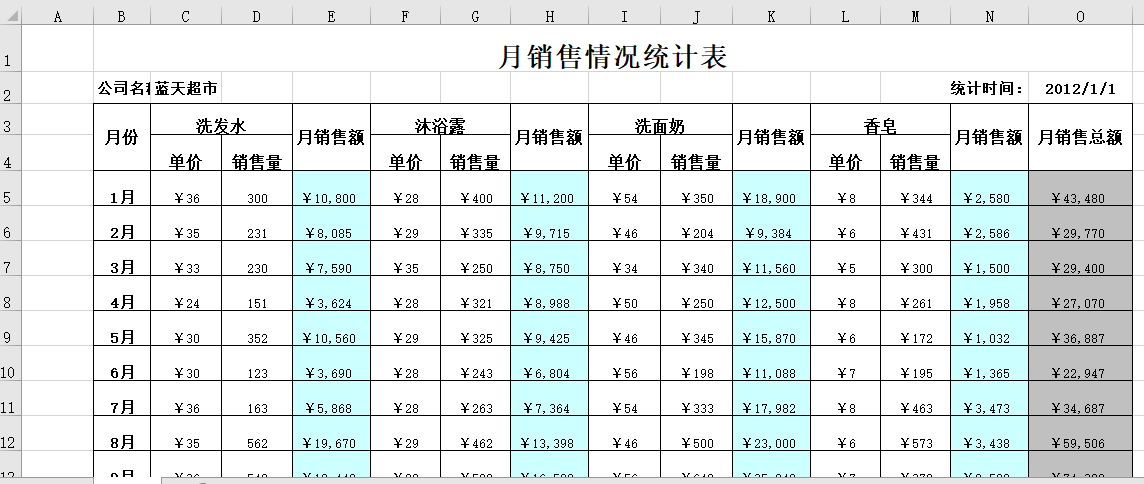1144x484 pixels.
Task: Click the 洗发水 header cell
Action: 221,126
